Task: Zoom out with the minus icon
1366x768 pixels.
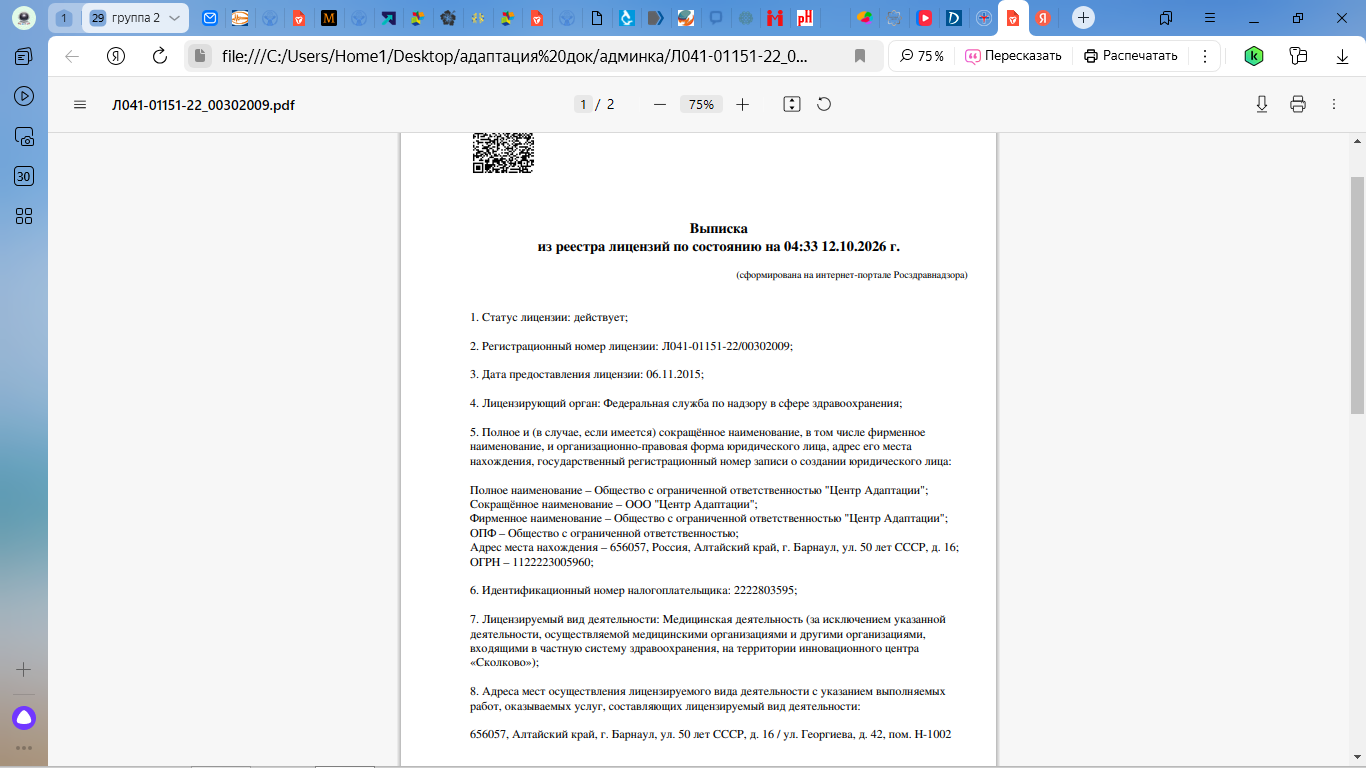Action: click(660, 104)
